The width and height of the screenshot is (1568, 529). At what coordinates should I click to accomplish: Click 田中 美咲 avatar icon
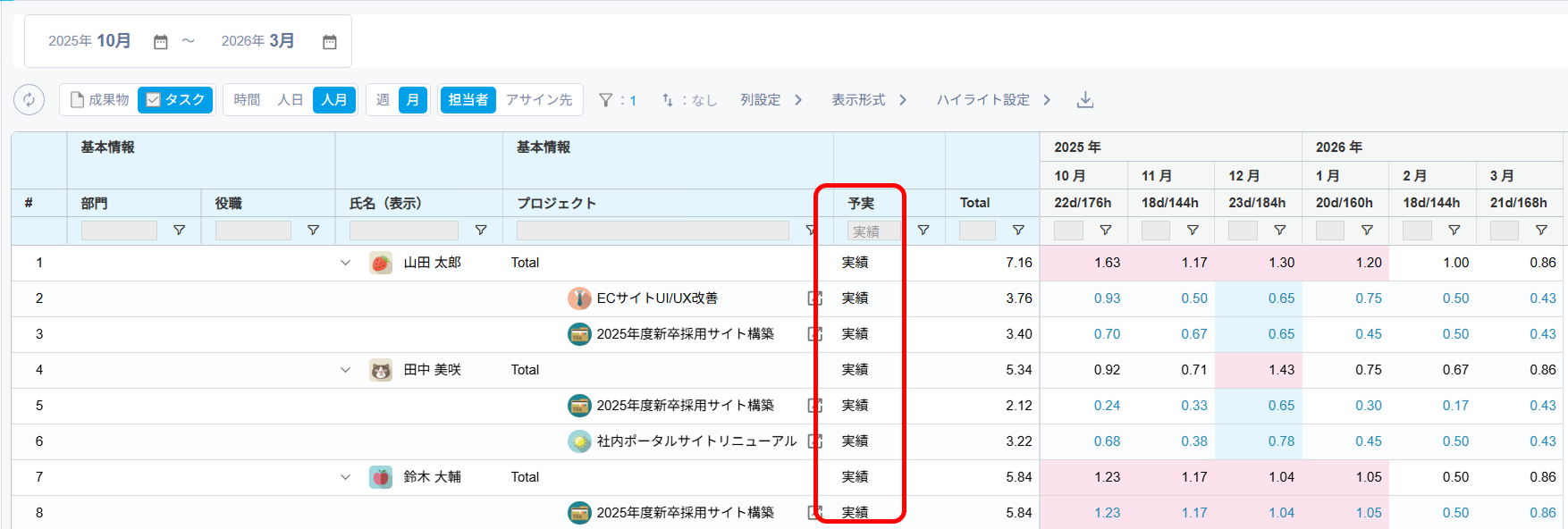click(381, 370)
